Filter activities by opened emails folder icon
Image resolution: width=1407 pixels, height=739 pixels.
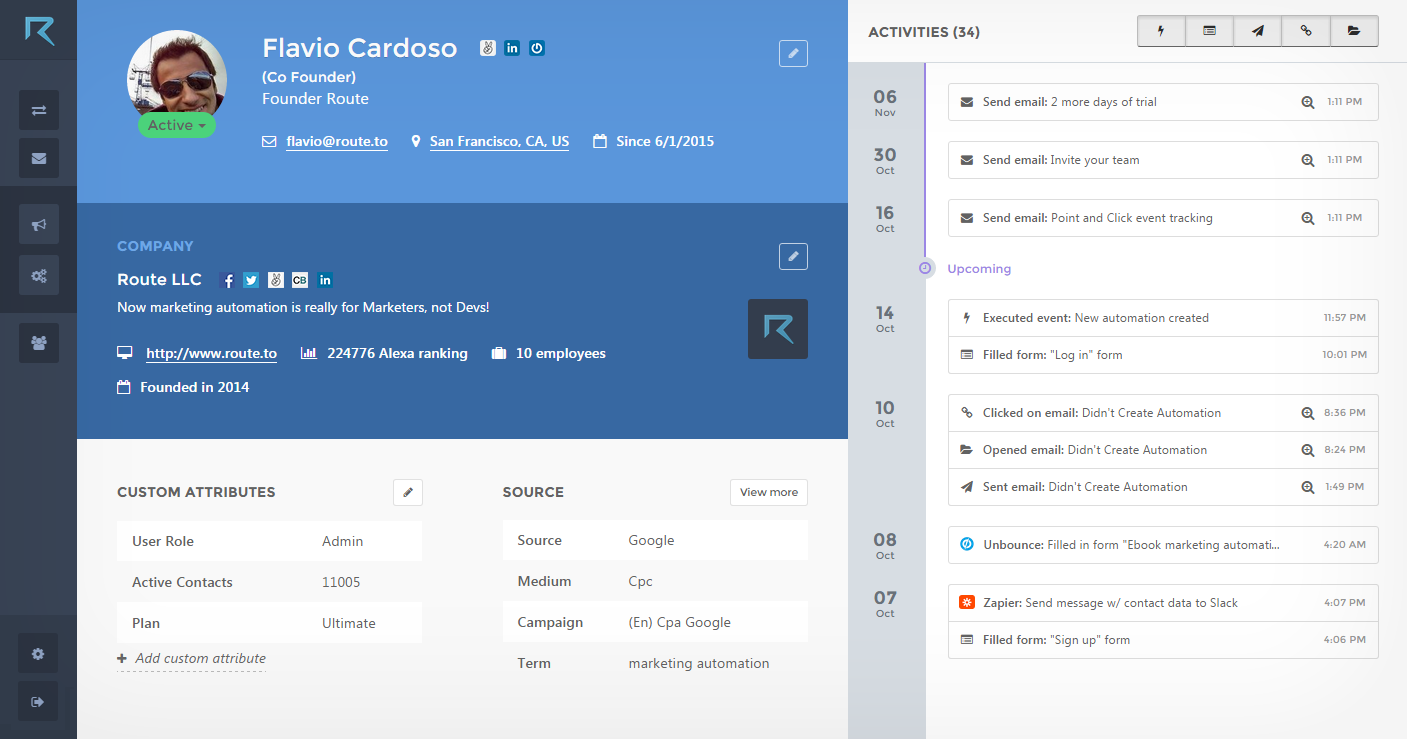[x=1354, y=31]
